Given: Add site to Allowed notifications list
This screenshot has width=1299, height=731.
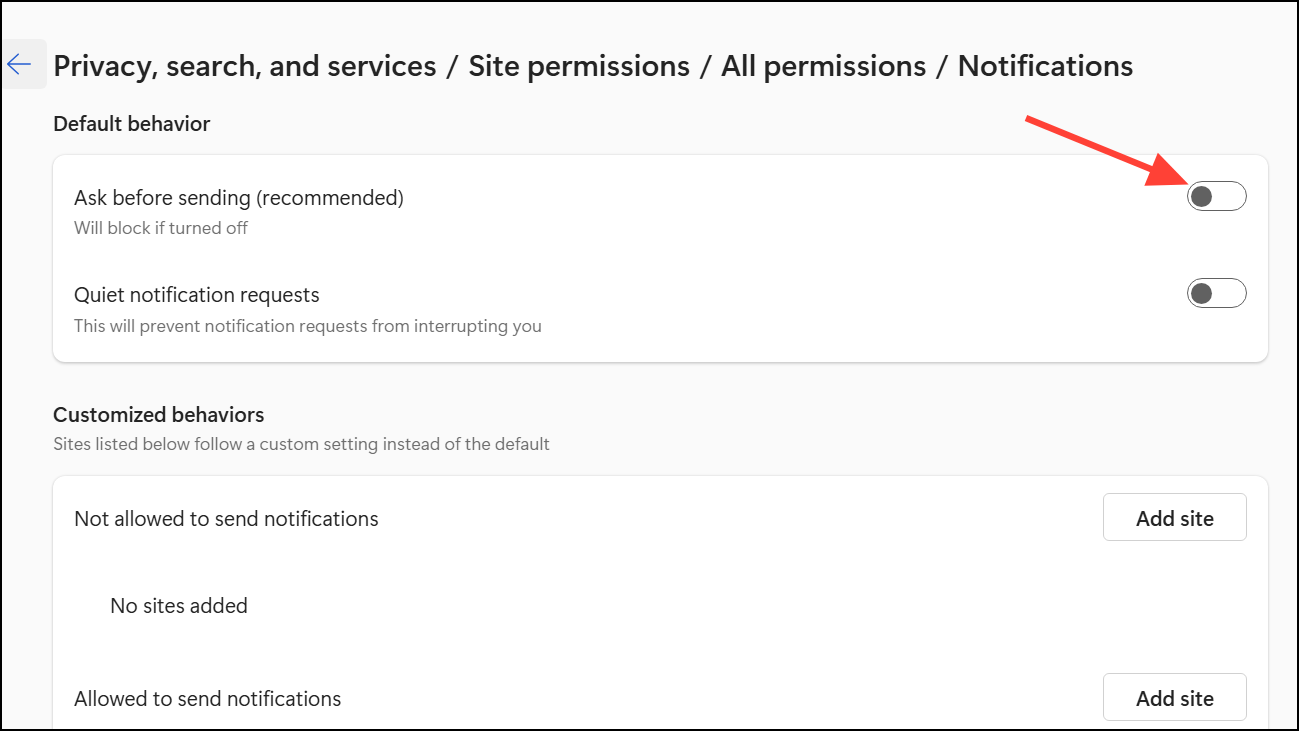Looking at the screenshot, I should (x=1174, y=698).
